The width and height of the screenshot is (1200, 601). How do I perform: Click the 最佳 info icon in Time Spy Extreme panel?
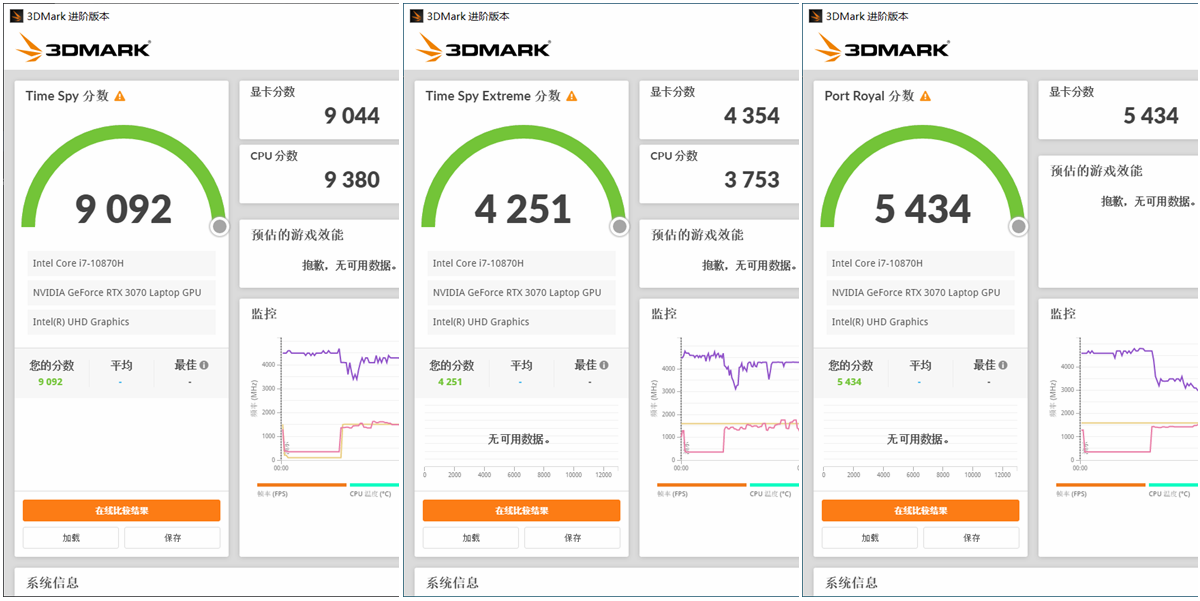tap(604, 366)
